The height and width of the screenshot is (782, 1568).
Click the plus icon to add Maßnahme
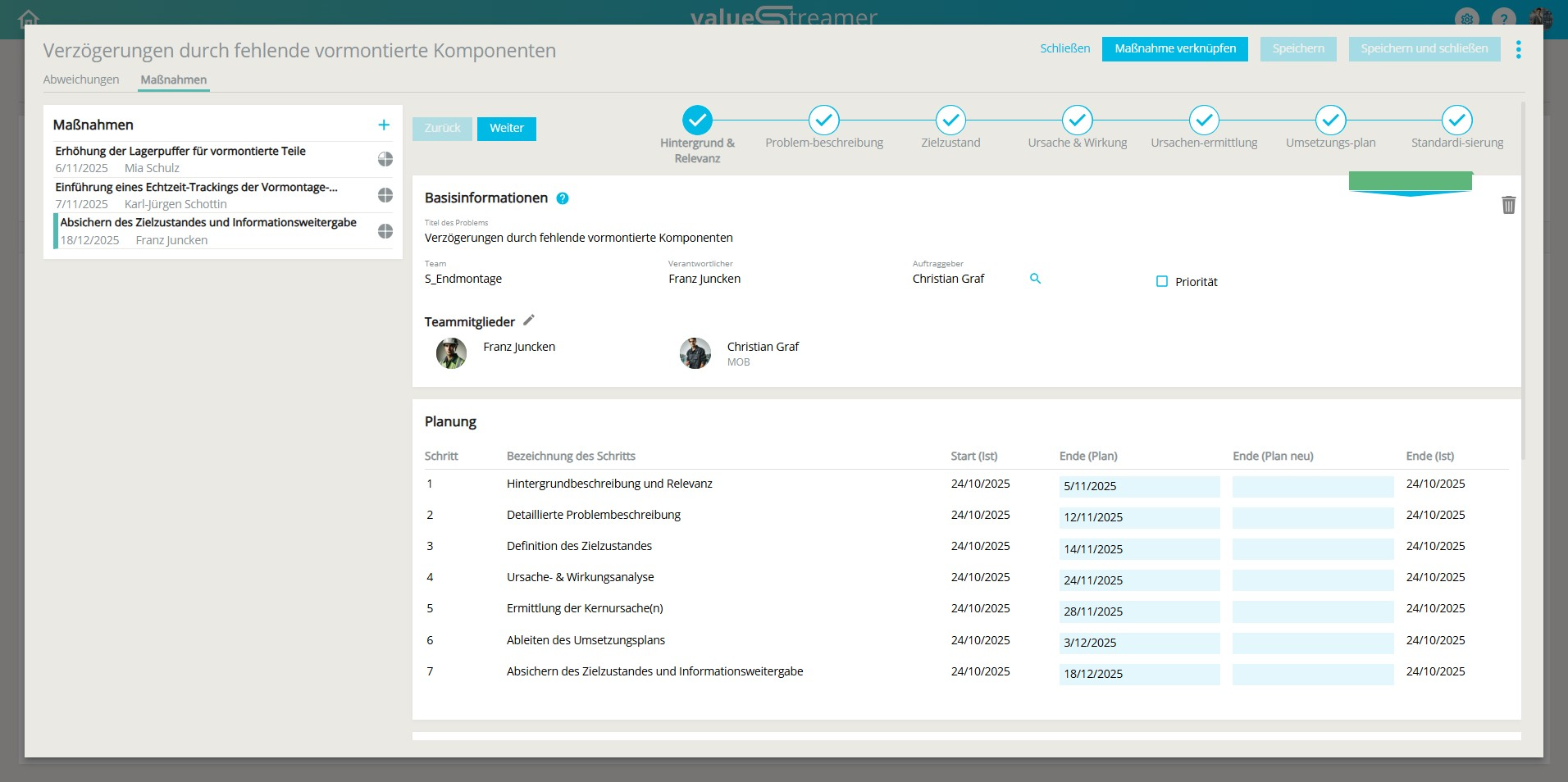[x=383, y=125]
